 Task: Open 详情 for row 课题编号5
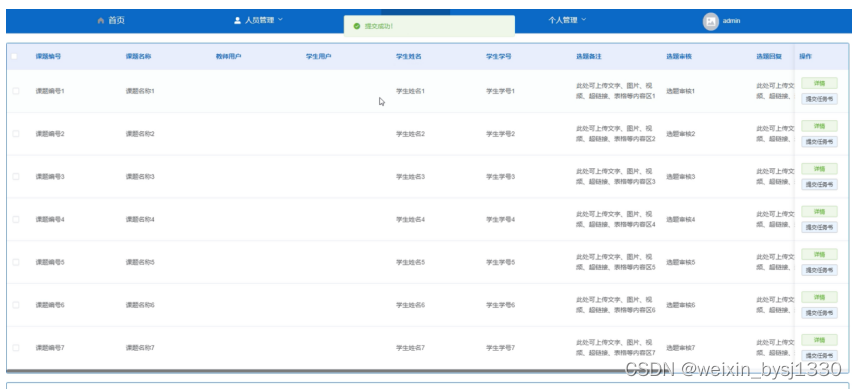point(819,255)
